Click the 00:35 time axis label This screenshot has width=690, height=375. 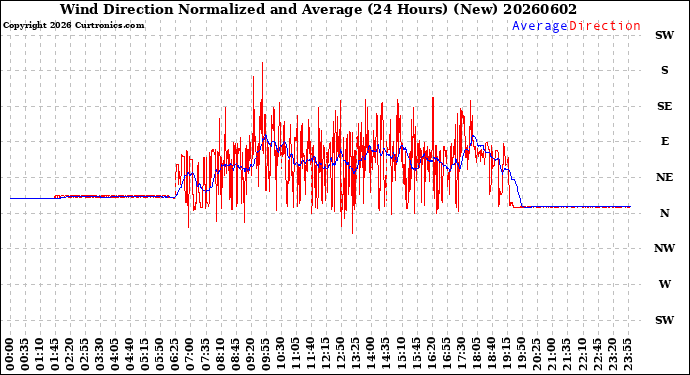pos(25,355)
